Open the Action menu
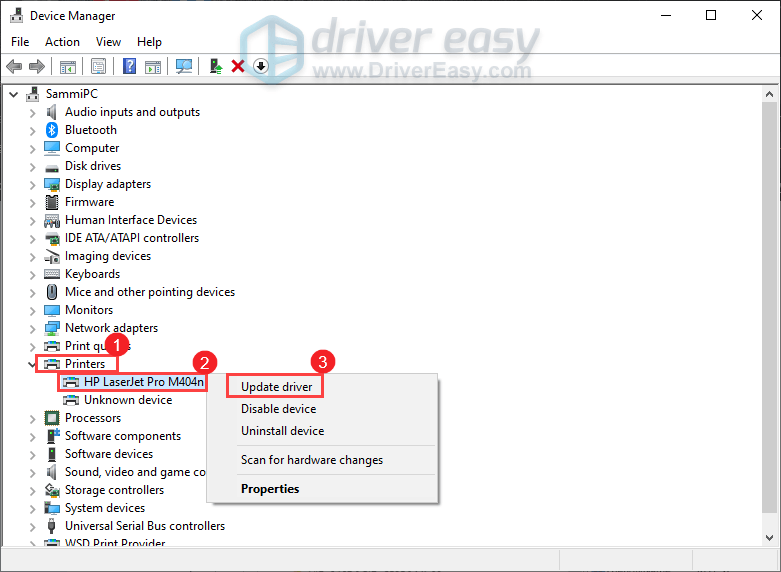781x572 pixels. (62, 42)
